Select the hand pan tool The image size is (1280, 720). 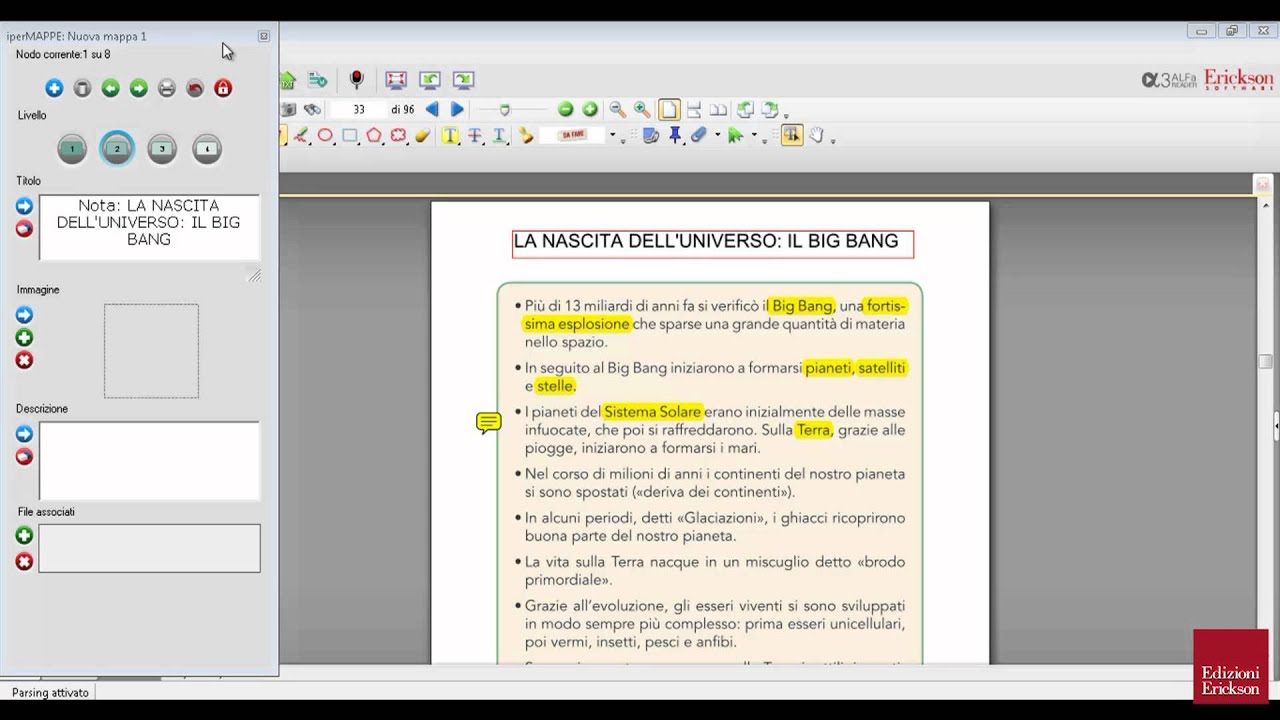click(x=817, y=136)
